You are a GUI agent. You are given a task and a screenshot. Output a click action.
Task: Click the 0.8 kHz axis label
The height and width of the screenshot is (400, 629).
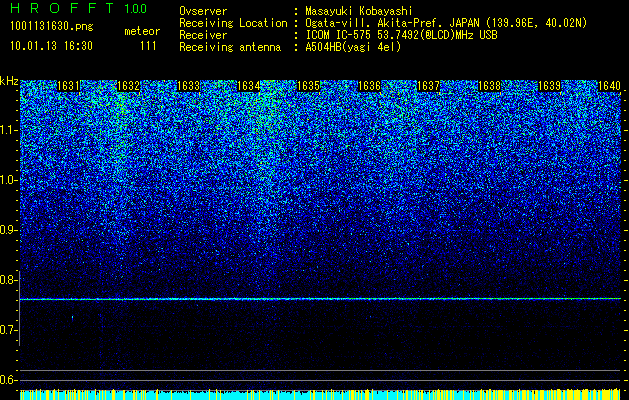coord(8,280)
